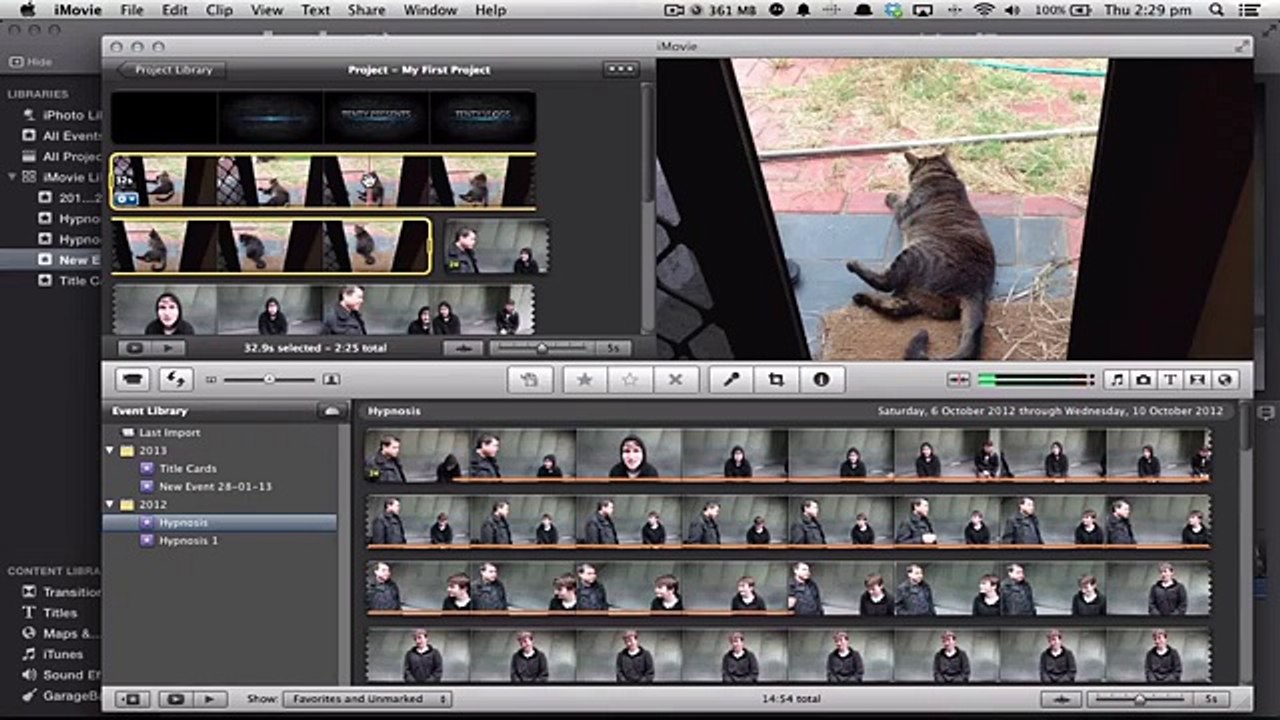Toggle the project timeline view button
This screenshot has height=720, width=1280.
pyautogui.click(x=621, y=70)
